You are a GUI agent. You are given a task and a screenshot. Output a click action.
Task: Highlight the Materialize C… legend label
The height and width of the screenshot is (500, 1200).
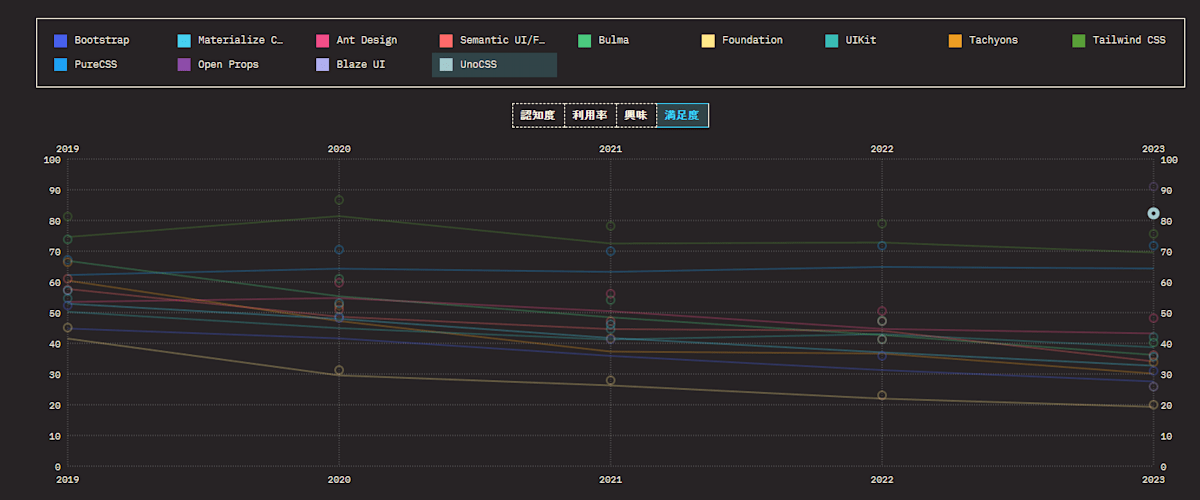pos(240,41)
